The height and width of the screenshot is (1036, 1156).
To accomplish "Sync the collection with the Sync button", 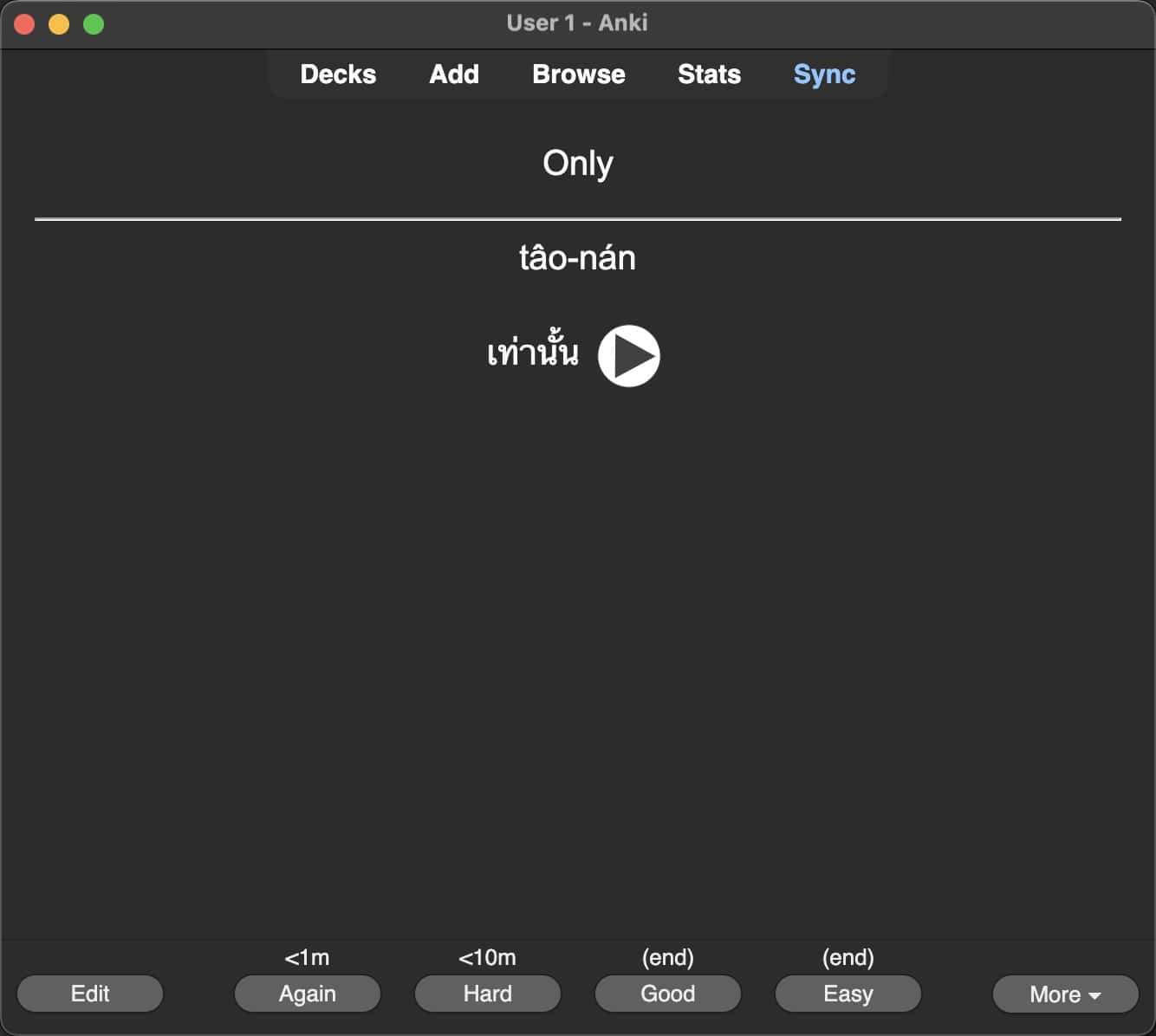I will click(824, 74).
